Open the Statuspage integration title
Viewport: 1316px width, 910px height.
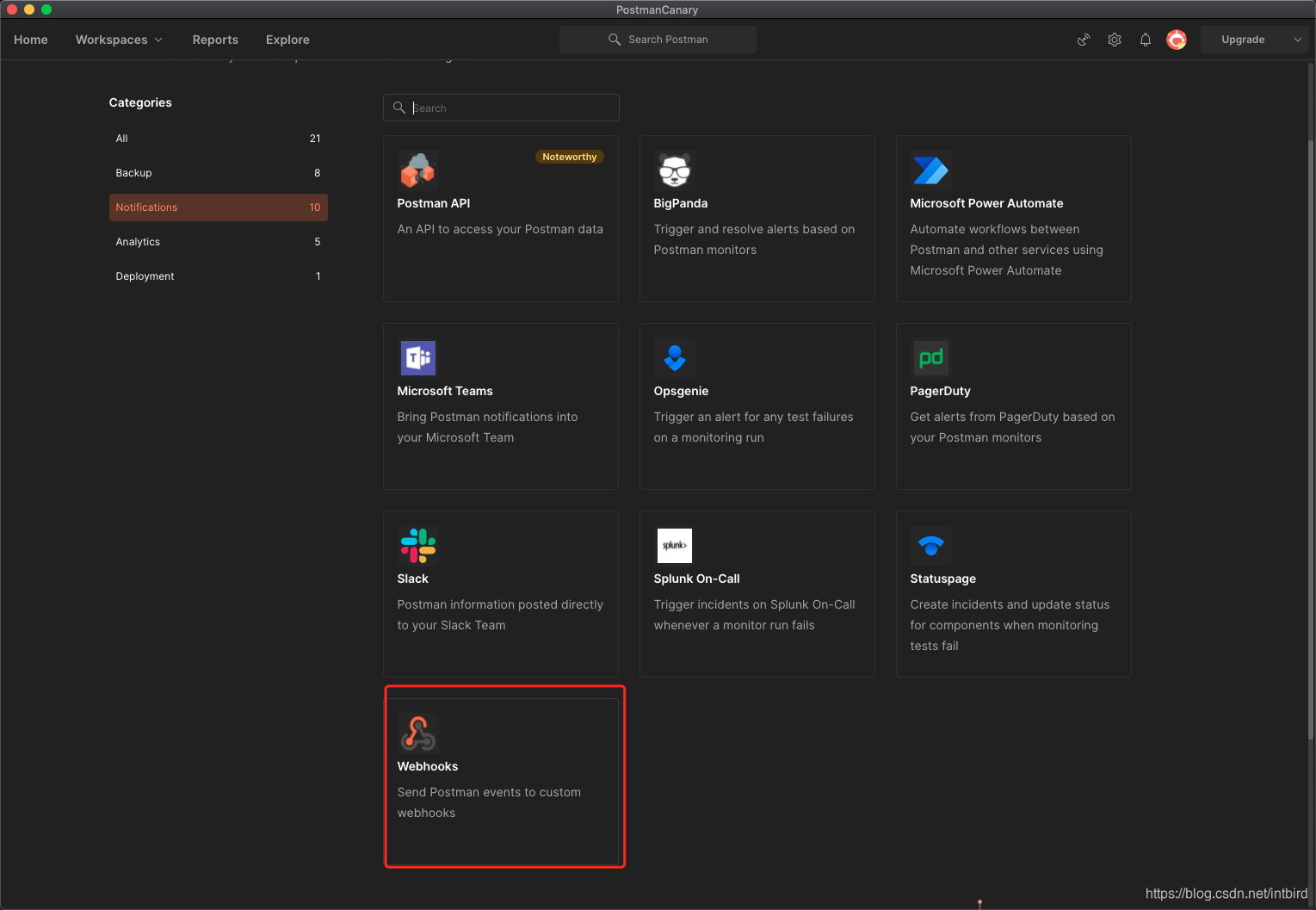pos(942,579)
